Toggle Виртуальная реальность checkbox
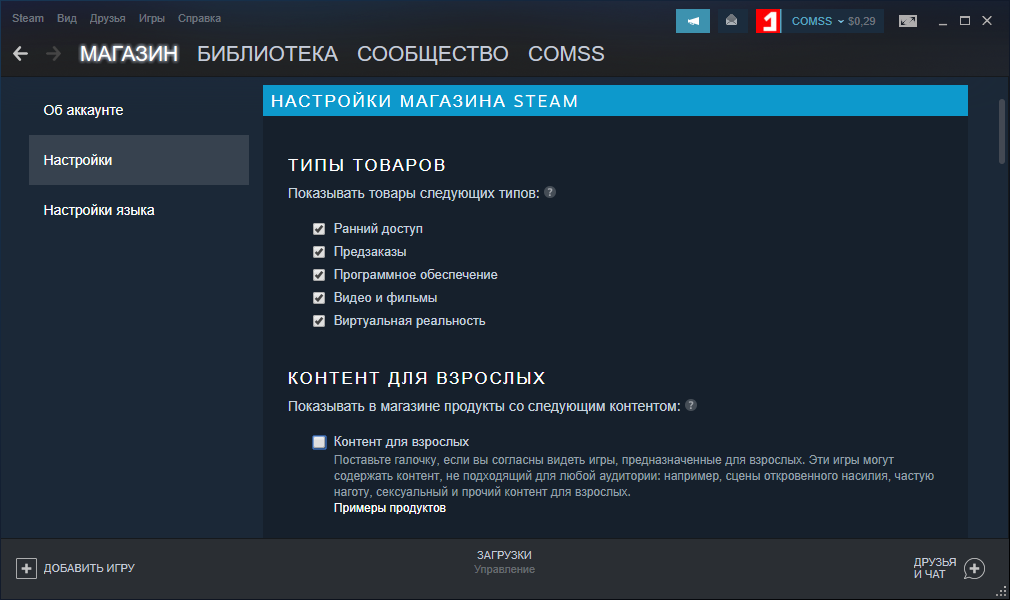This screenshot has height=600, width=1010. tap(319, 321)
